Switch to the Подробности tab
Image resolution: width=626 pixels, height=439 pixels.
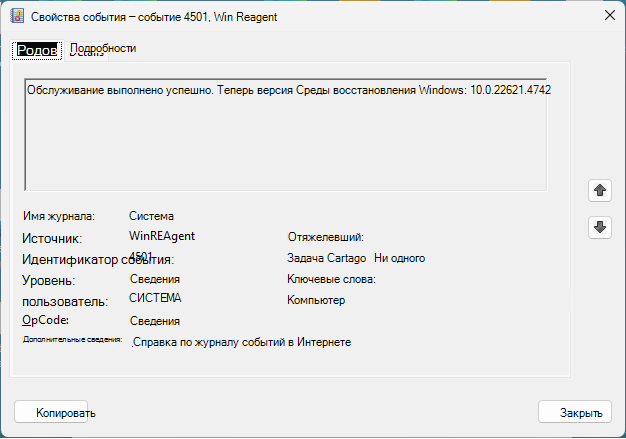103,49
